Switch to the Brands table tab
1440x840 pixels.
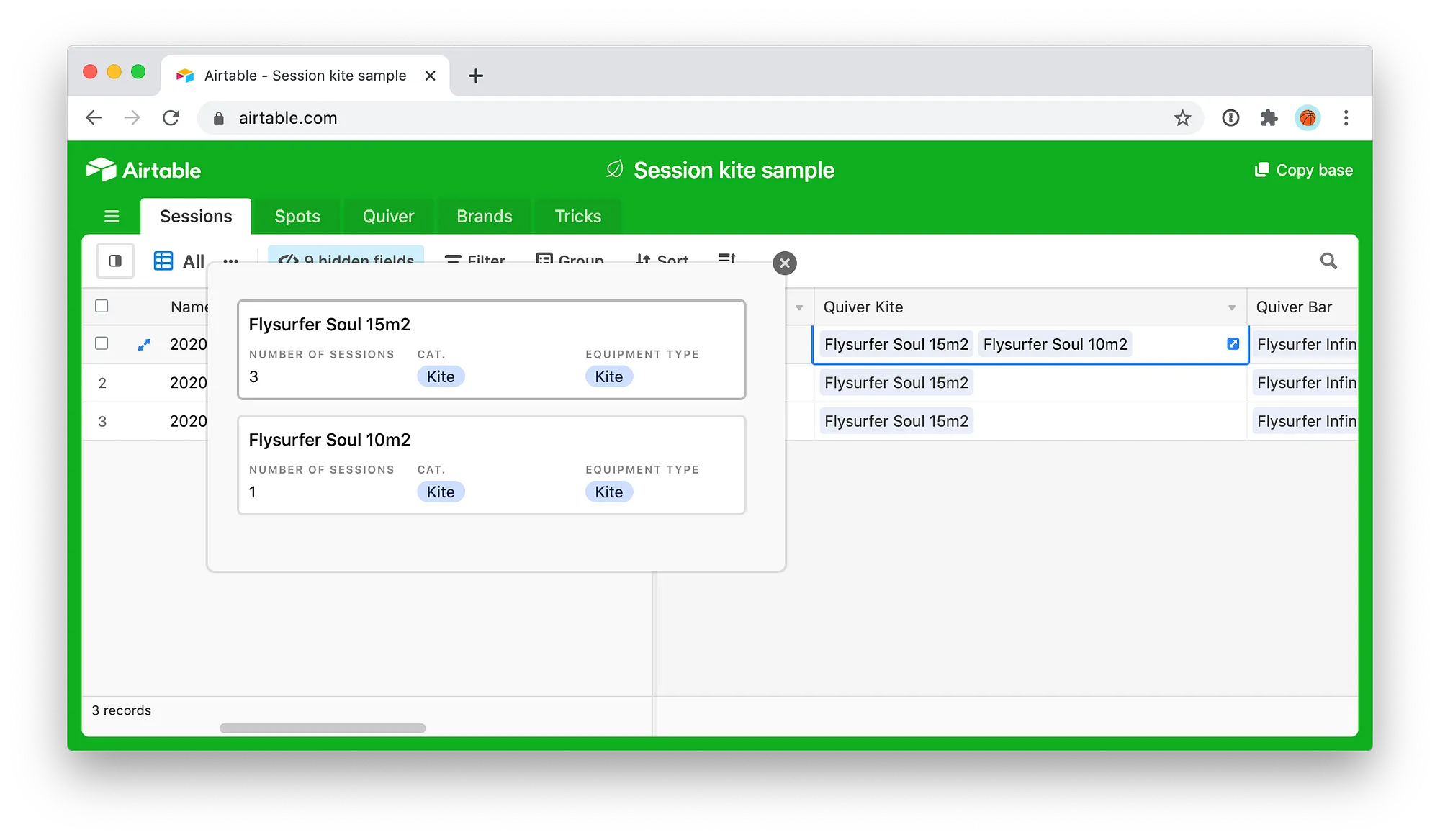click(485, 217)
